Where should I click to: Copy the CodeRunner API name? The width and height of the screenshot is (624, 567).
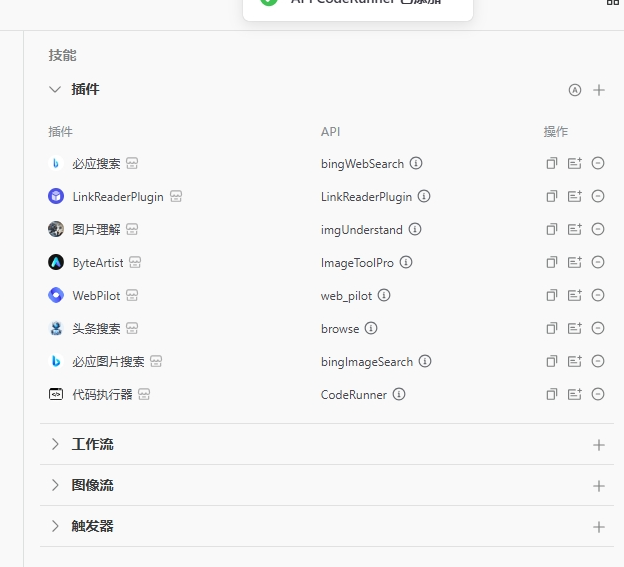(552, 394)
